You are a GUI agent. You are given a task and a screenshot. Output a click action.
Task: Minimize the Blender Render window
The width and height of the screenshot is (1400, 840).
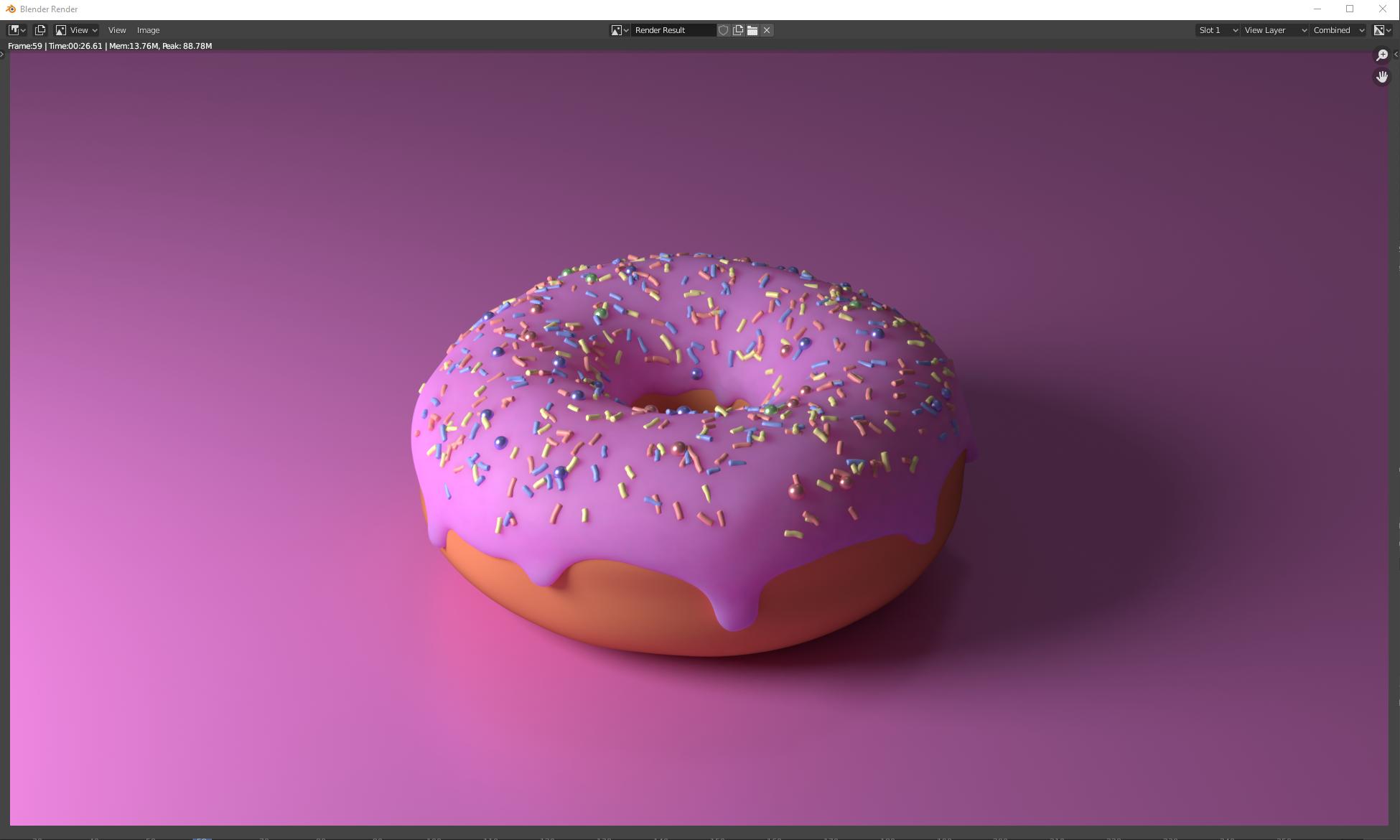pyautogui.click(x=1317, y=9)
